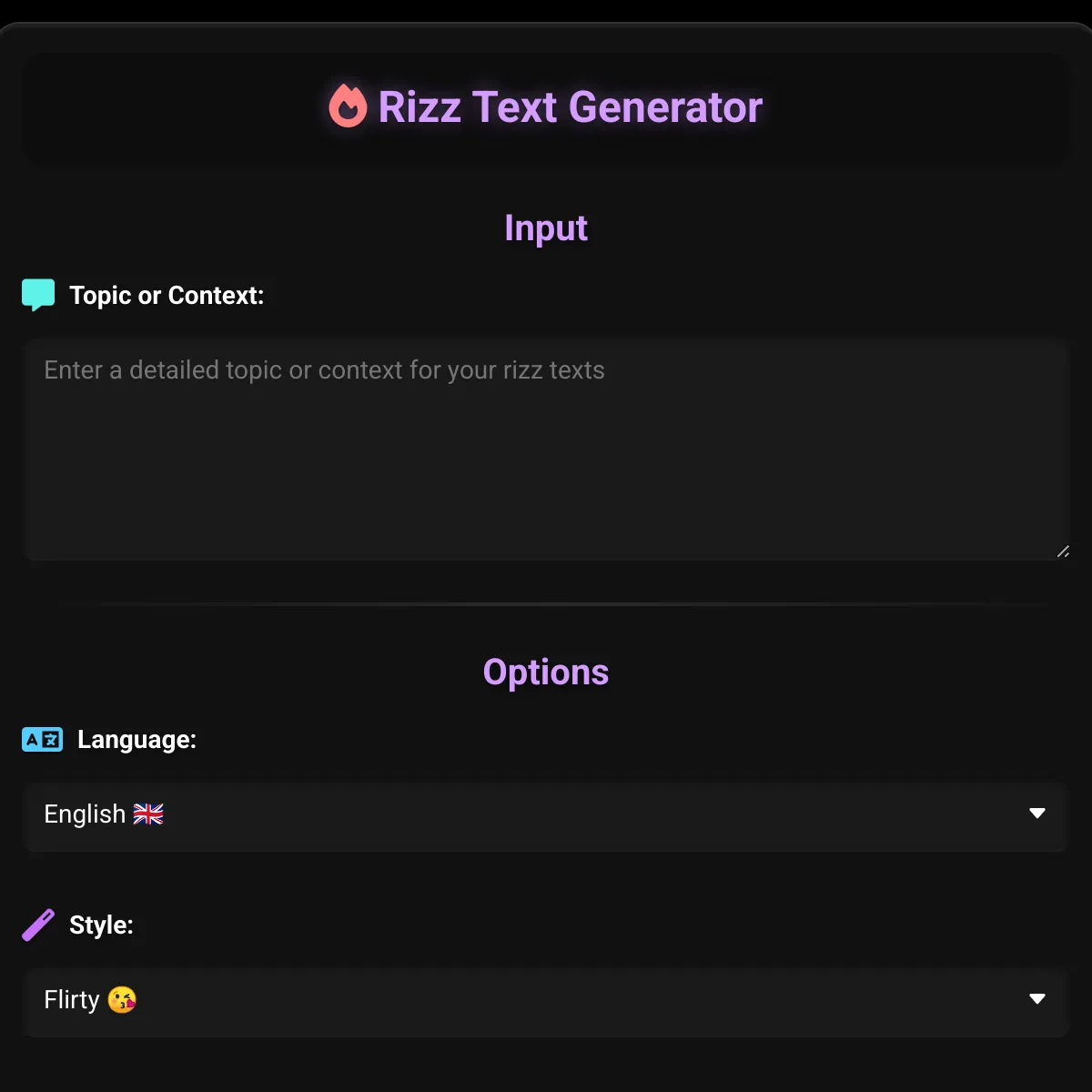
Task: Click the Topic or Context label
Action: [x=167, y=295]
